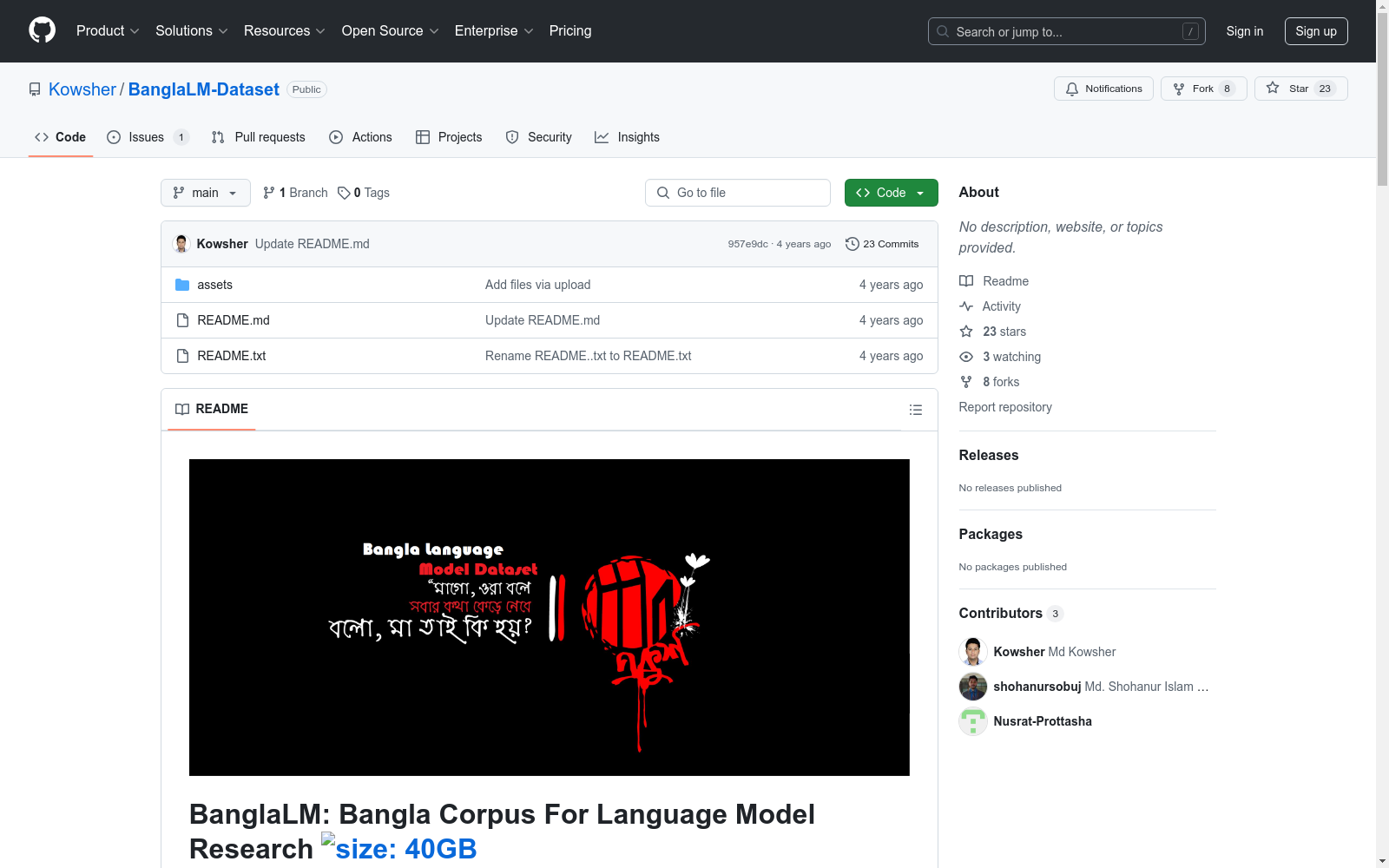
Task: Click the book icon beside Readme
Action: point(966,281)
